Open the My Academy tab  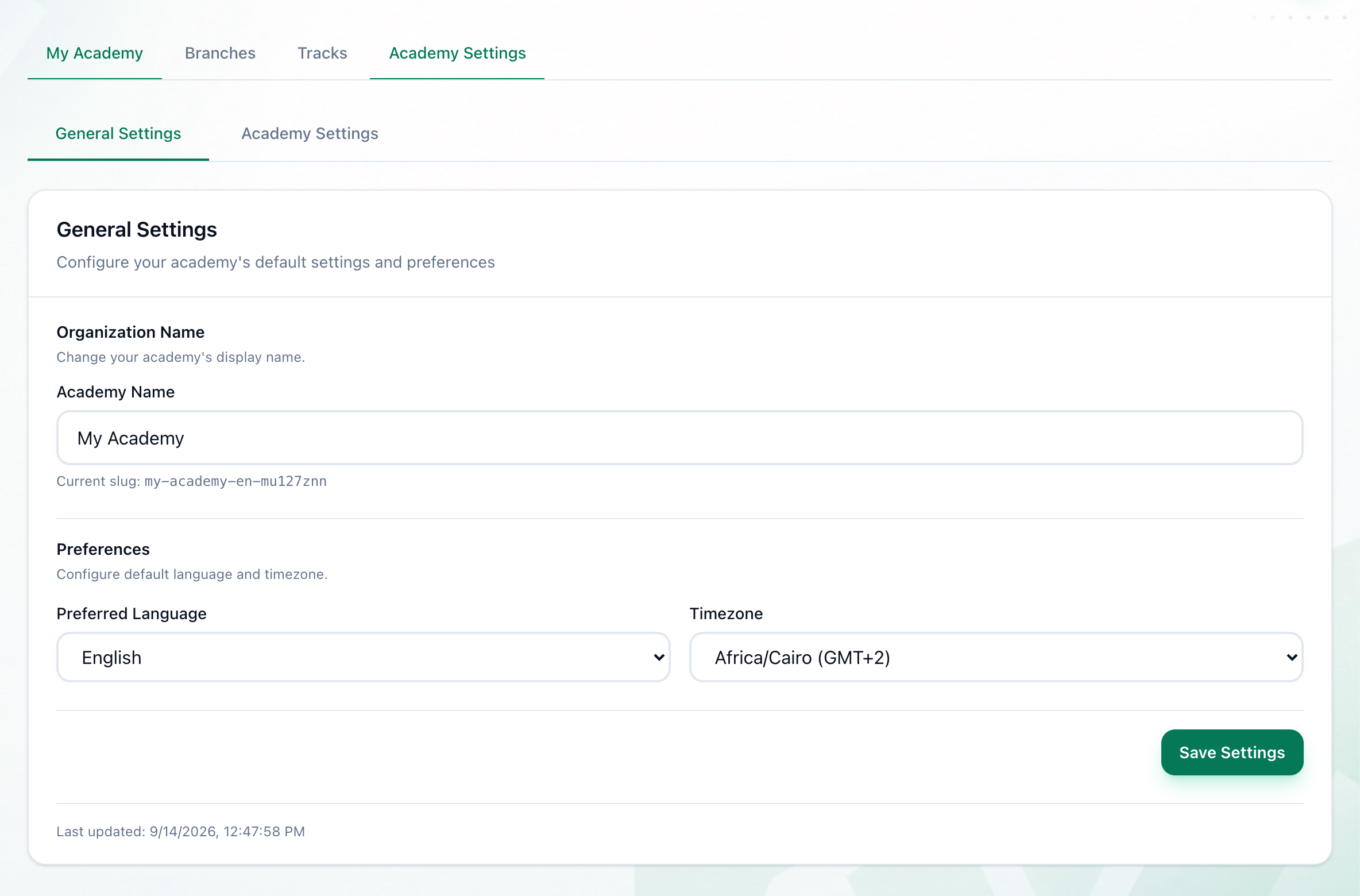(x=95, y=53)
